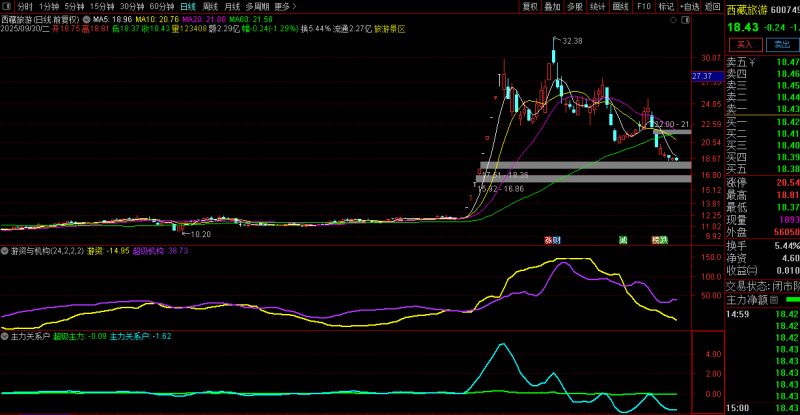This screenshot has width=800, height=415.
Task: Click the 旅游景区 sector tag
Action: pos(389,29)
